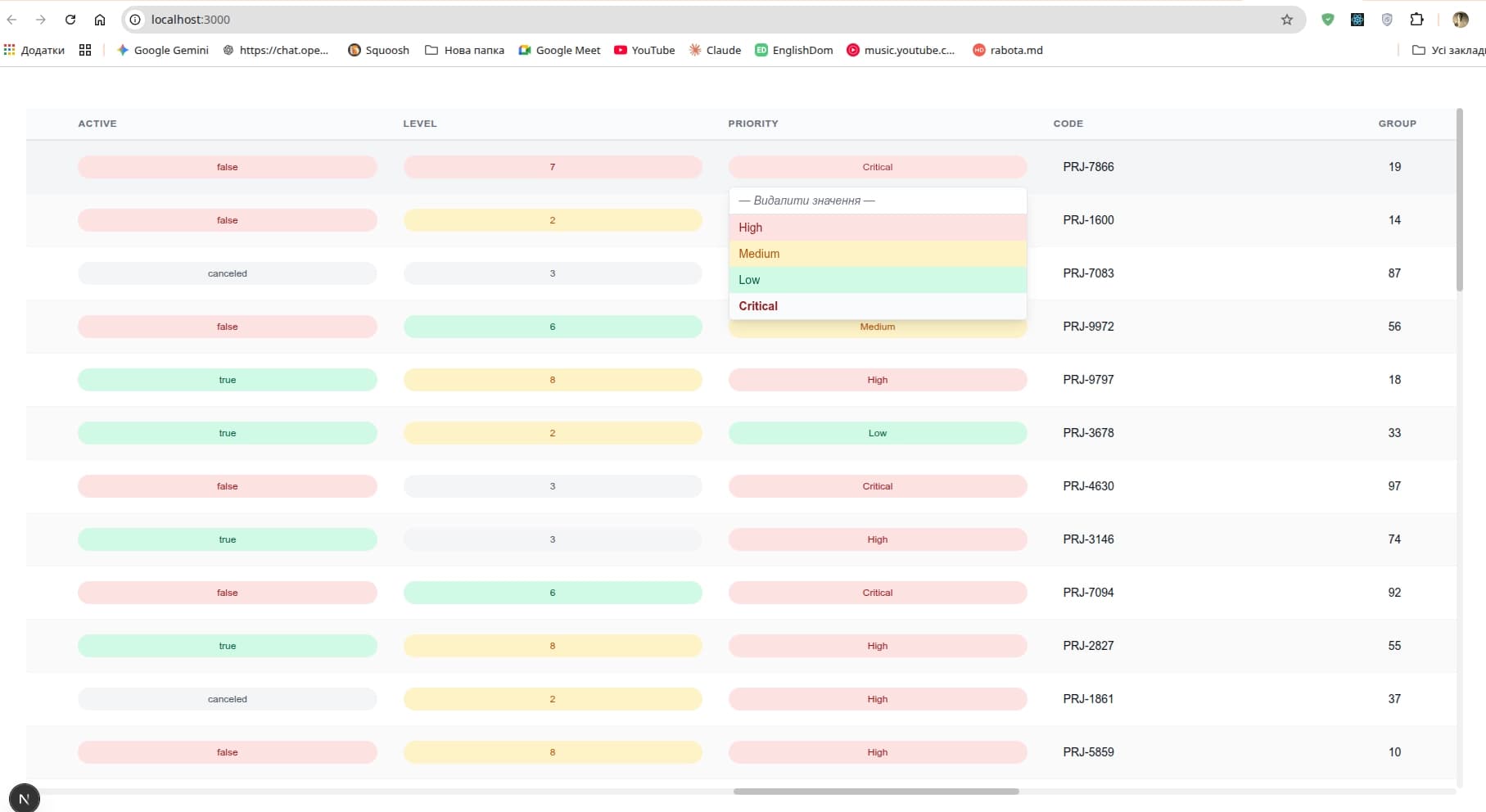Click the PRJ-1600 code cell
This screenshot has height=812, width=1486.
tap(1088, 220)
